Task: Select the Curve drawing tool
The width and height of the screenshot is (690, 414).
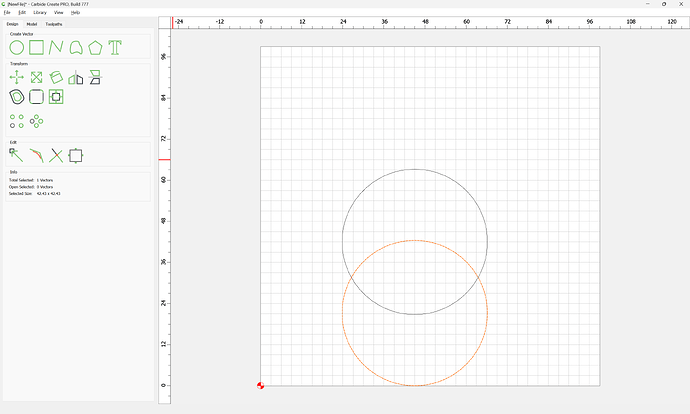Action: 76,48
